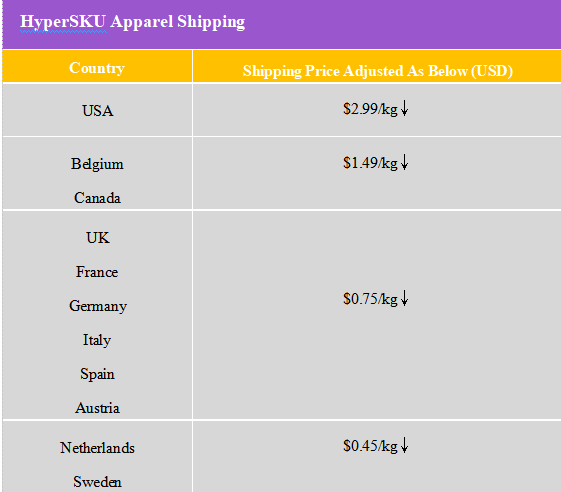Click the down arrow beside $1.49/kg
The width and height of the screenshot is (561, 492).
click(x=404, y=162)
